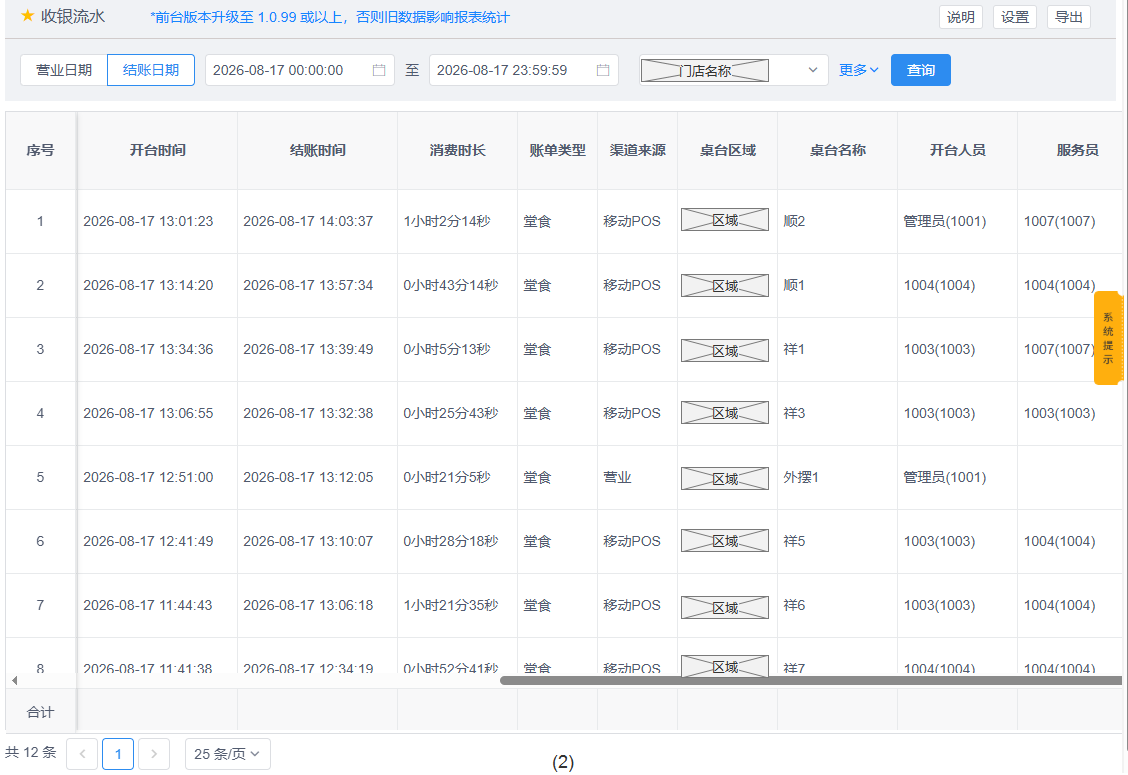Click start datetime field 2026-08-17 00:00:00

tap(300, 70)
